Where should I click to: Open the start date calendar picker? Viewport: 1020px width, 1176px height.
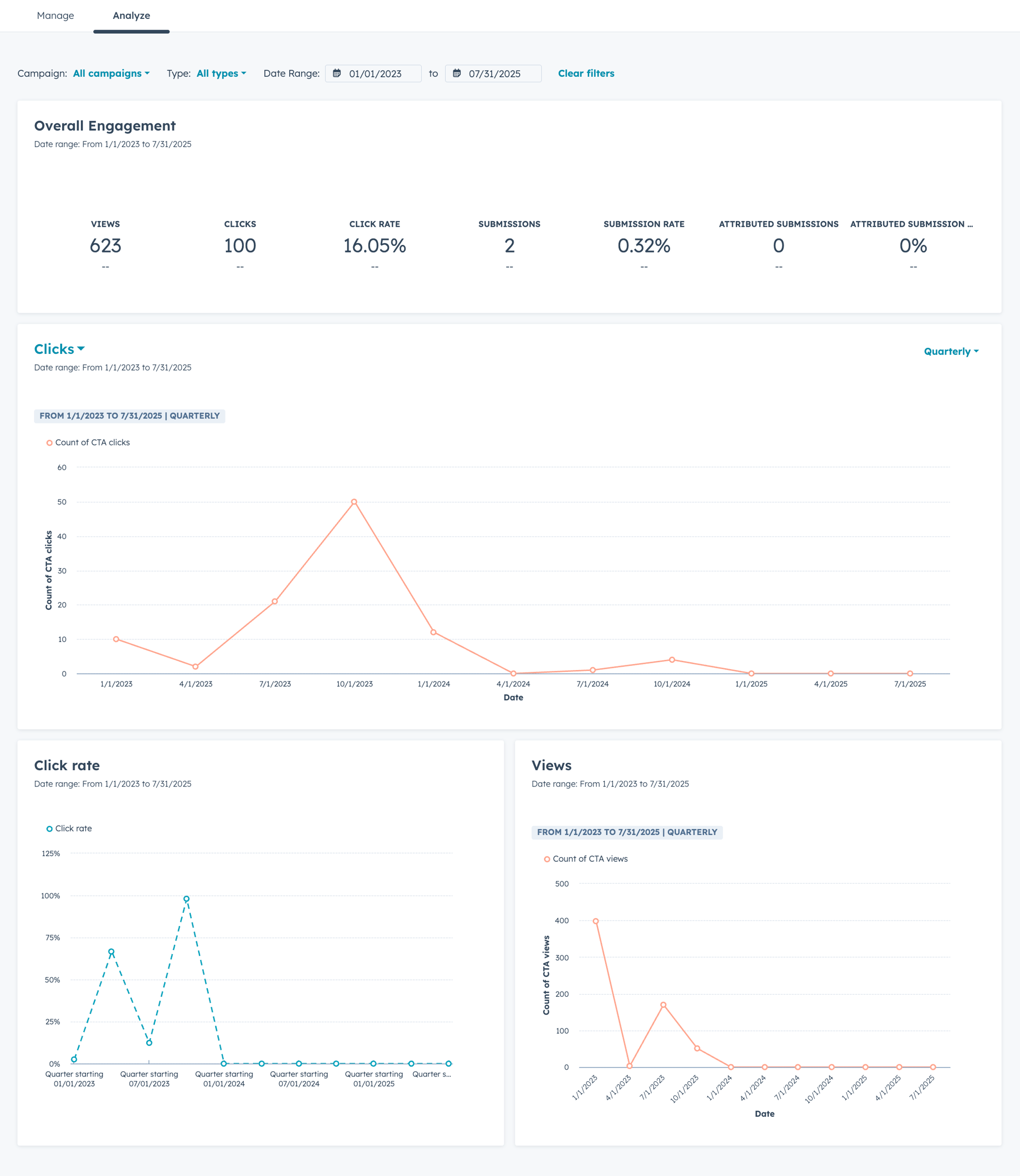click(x=338, y=73)
